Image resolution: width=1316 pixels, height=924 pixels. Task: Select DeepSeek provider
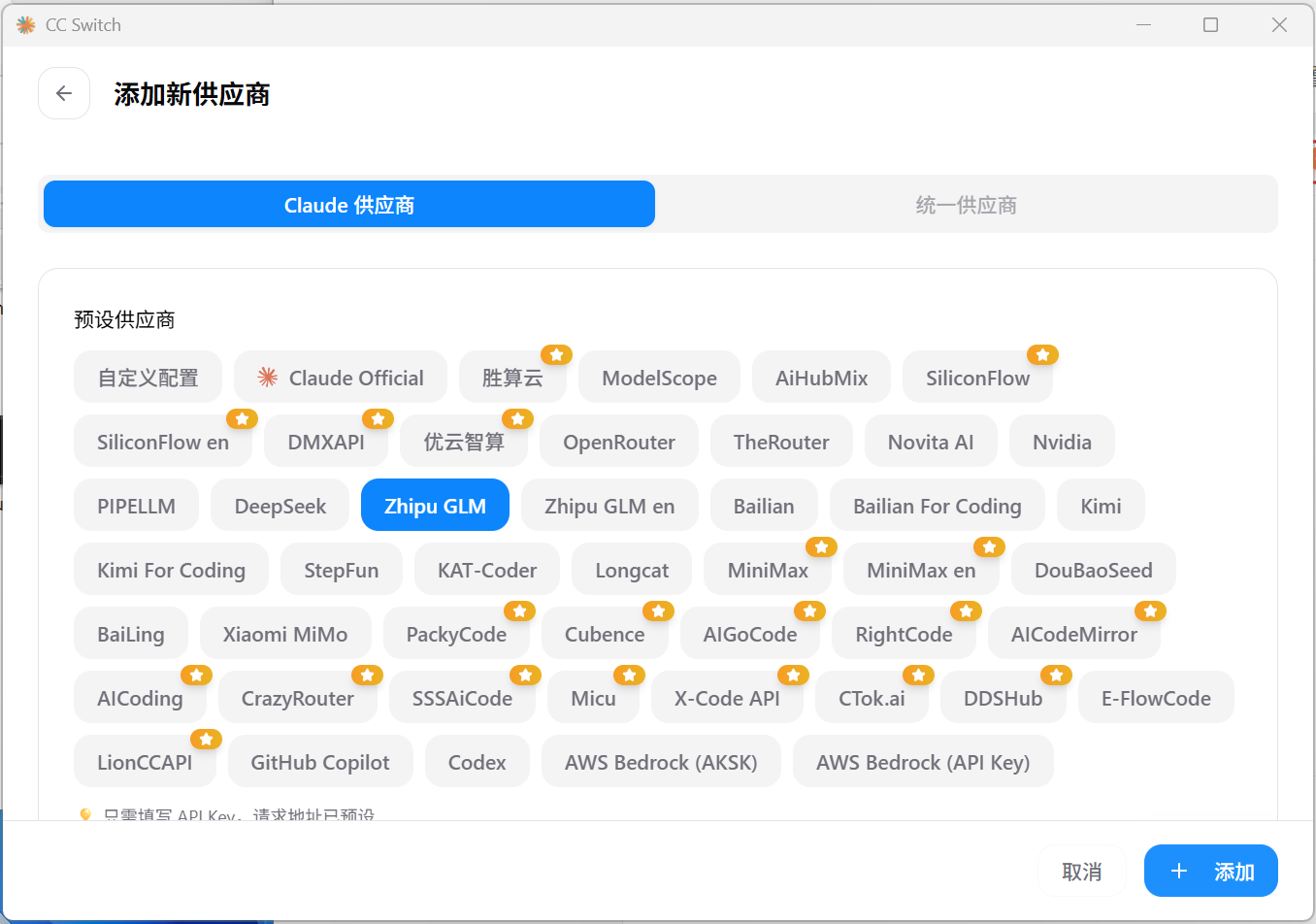click(280, 505)
